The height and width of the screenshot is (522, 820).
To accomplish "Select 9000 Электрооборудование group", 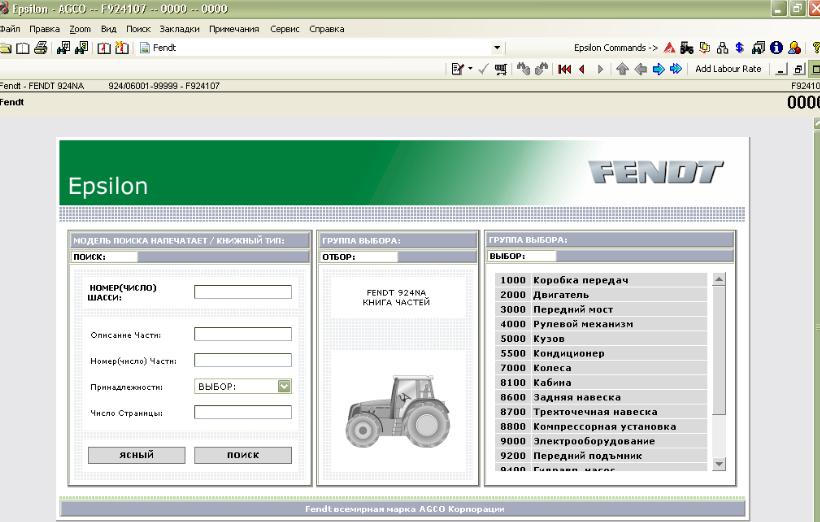I will pyautogui.click(x=601, y=441).
